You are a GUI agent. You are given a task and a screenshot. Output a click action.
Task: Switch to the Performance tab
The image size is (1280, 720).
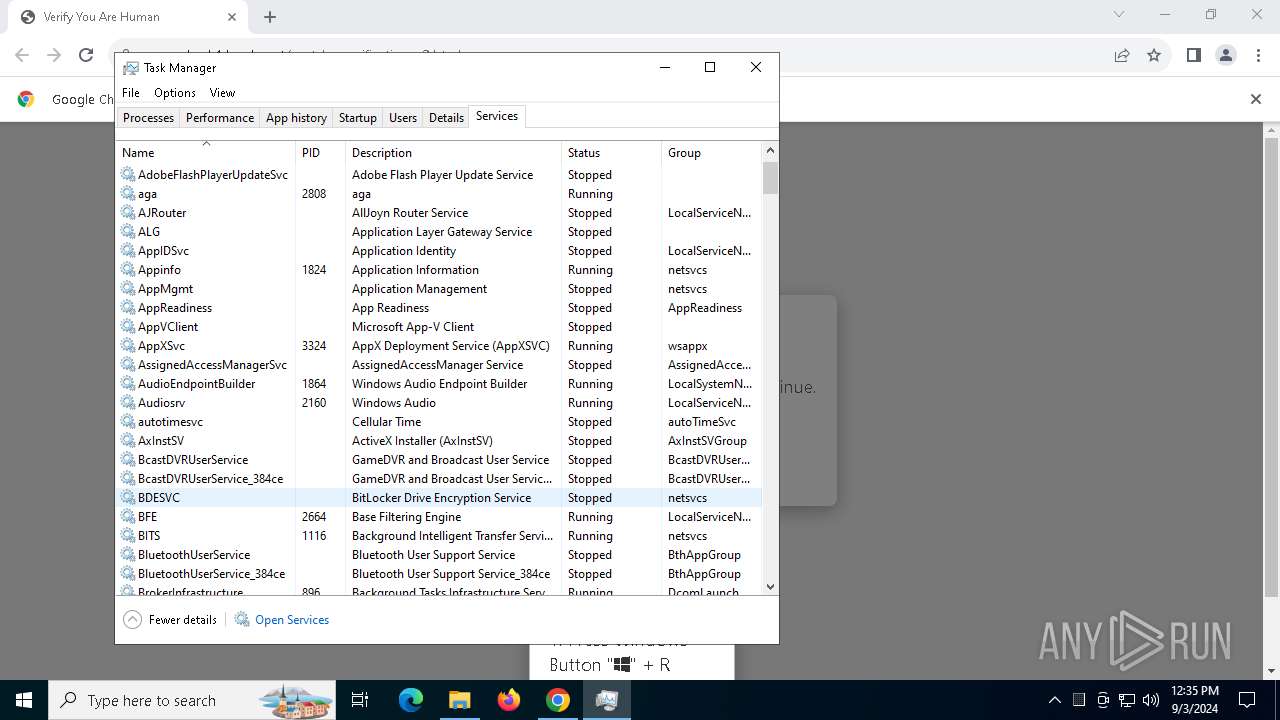pyautogui.click(x=220, y=117)
